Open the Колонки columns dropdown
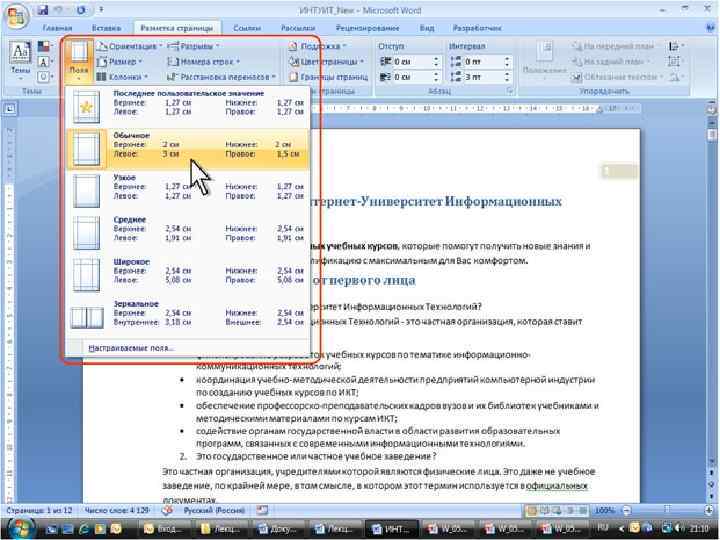Image resolution: width=720 pixels, height=540 pixels. (x=123, y=77)
